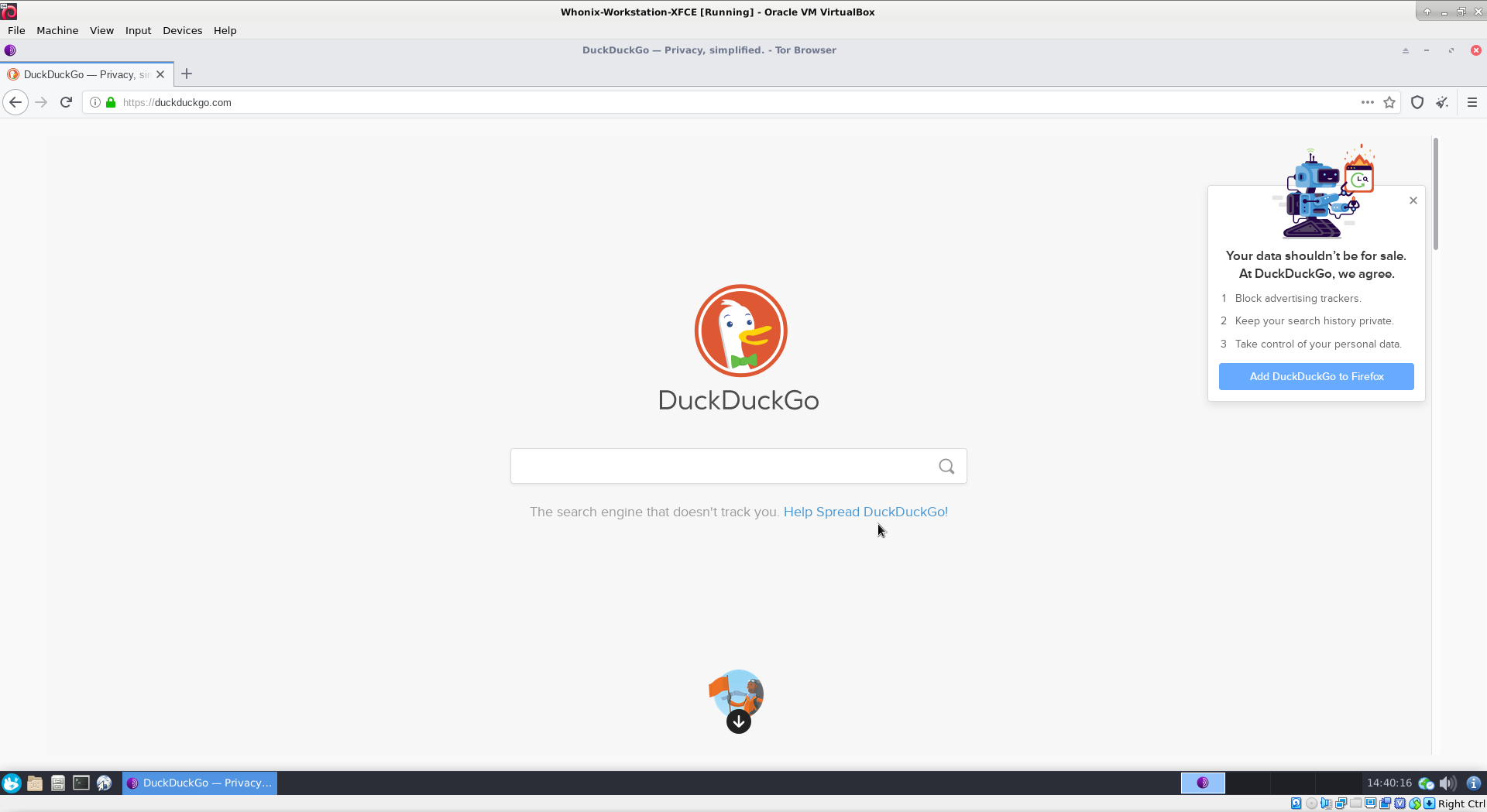Dismiss the DuckDuckGo promo popup

1413,200
